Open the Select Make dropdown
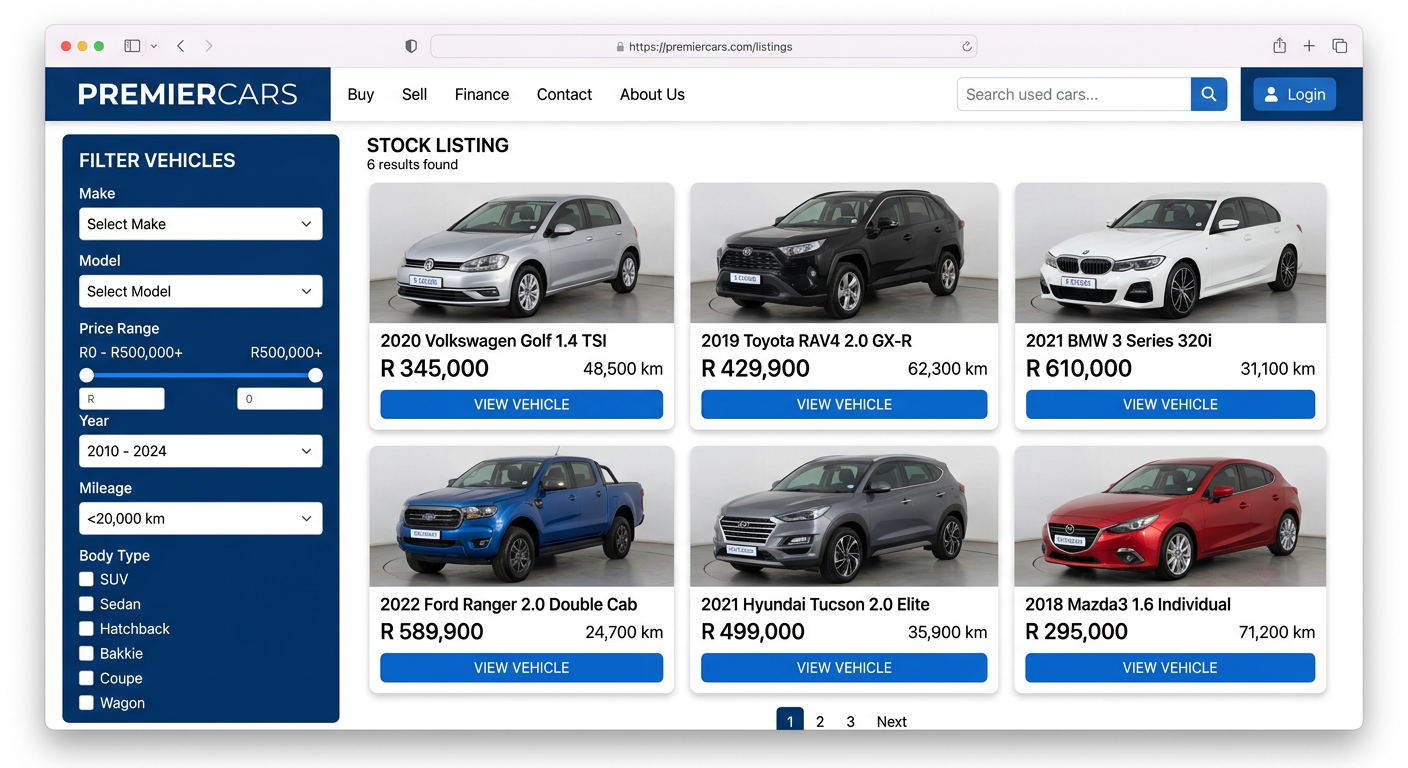 click(201, 224)
